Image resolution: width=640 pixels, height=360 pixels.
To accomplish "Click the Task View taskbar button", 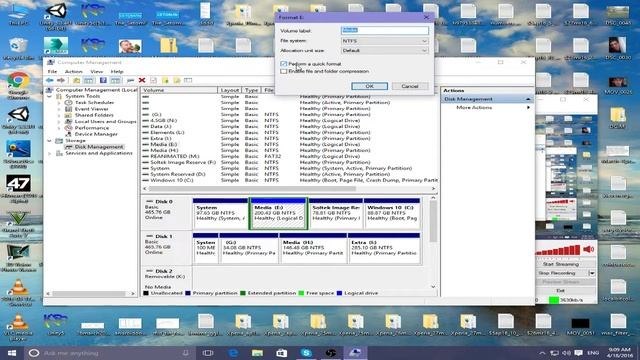I will click(208, 353).
